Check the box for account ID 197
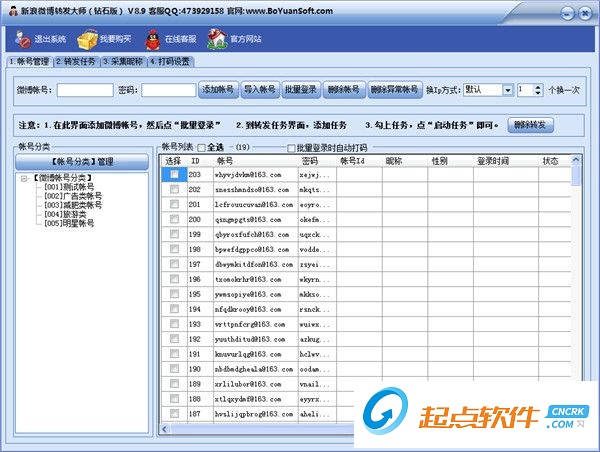600x452 pixels. 174,264
